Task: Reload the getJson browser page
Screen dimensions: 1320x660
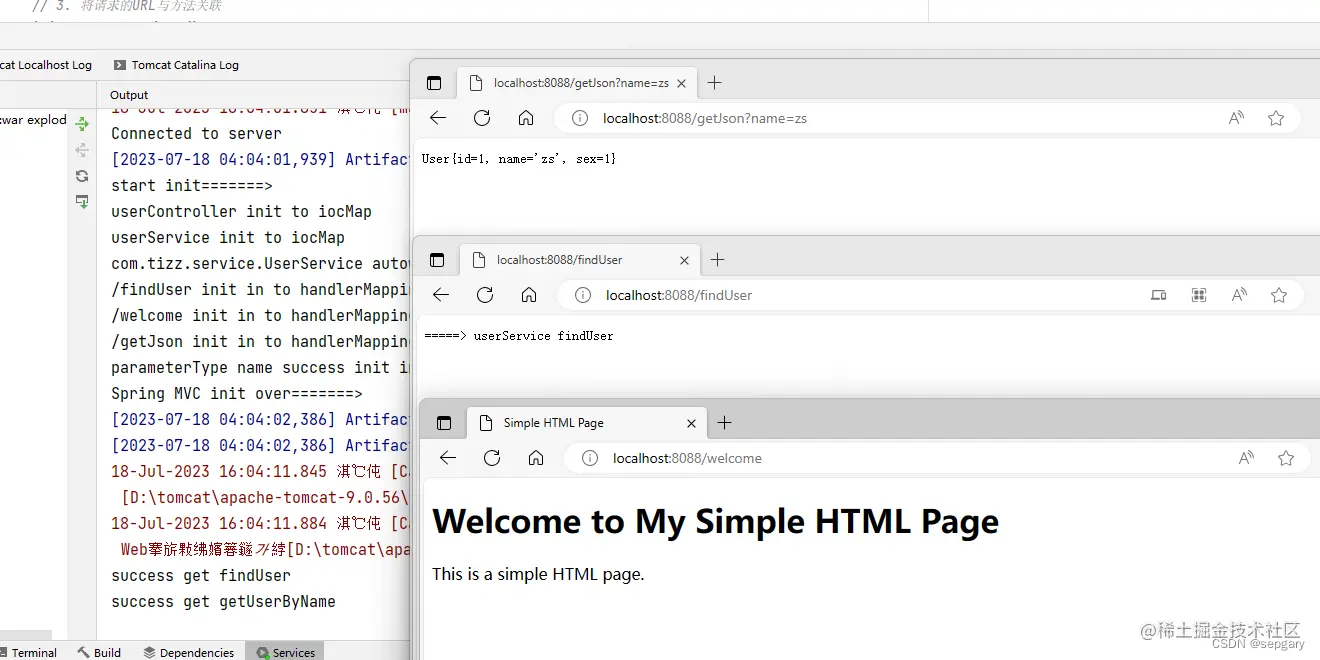Action: [x=482, y=118]
